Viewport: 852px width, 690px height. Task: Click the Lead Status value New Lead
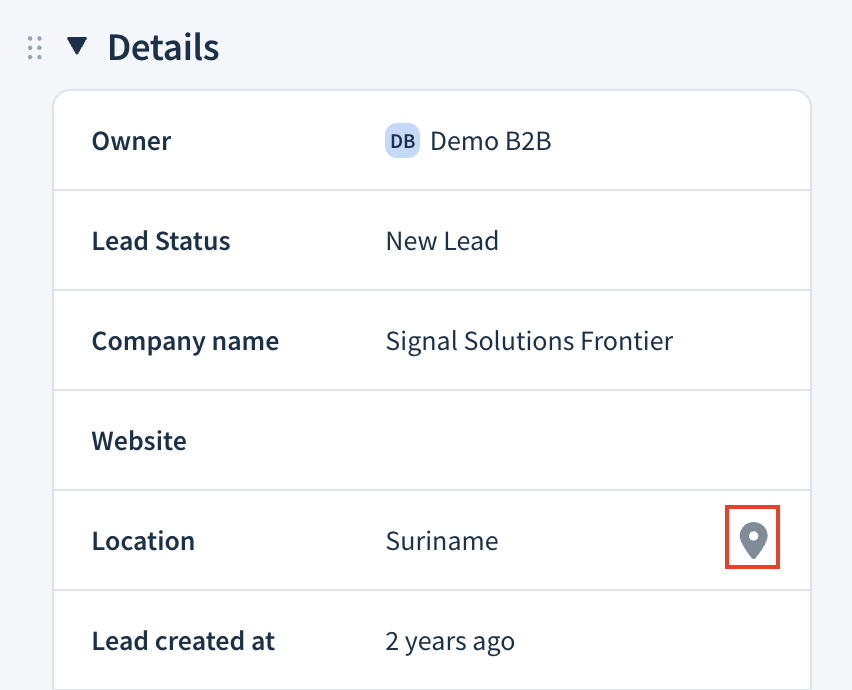[x=442, y=241]
